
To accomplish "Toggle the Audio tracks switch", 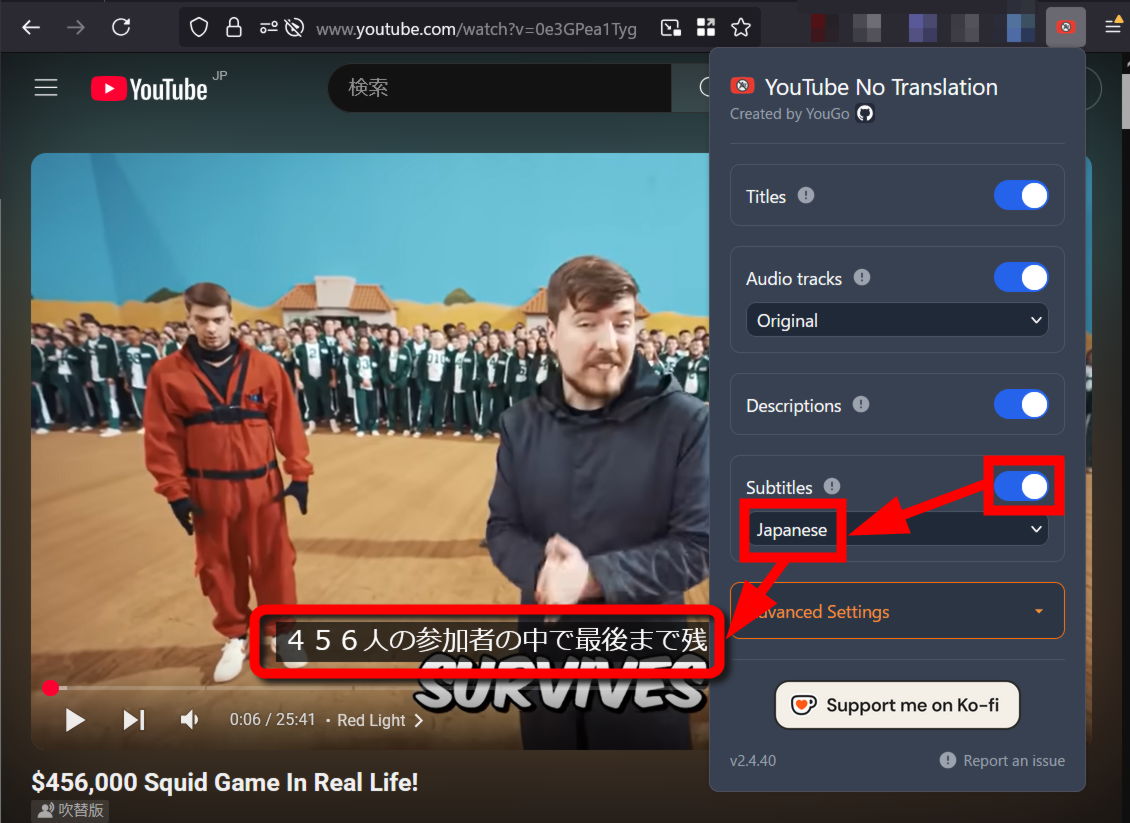I will coord(1021,277).
